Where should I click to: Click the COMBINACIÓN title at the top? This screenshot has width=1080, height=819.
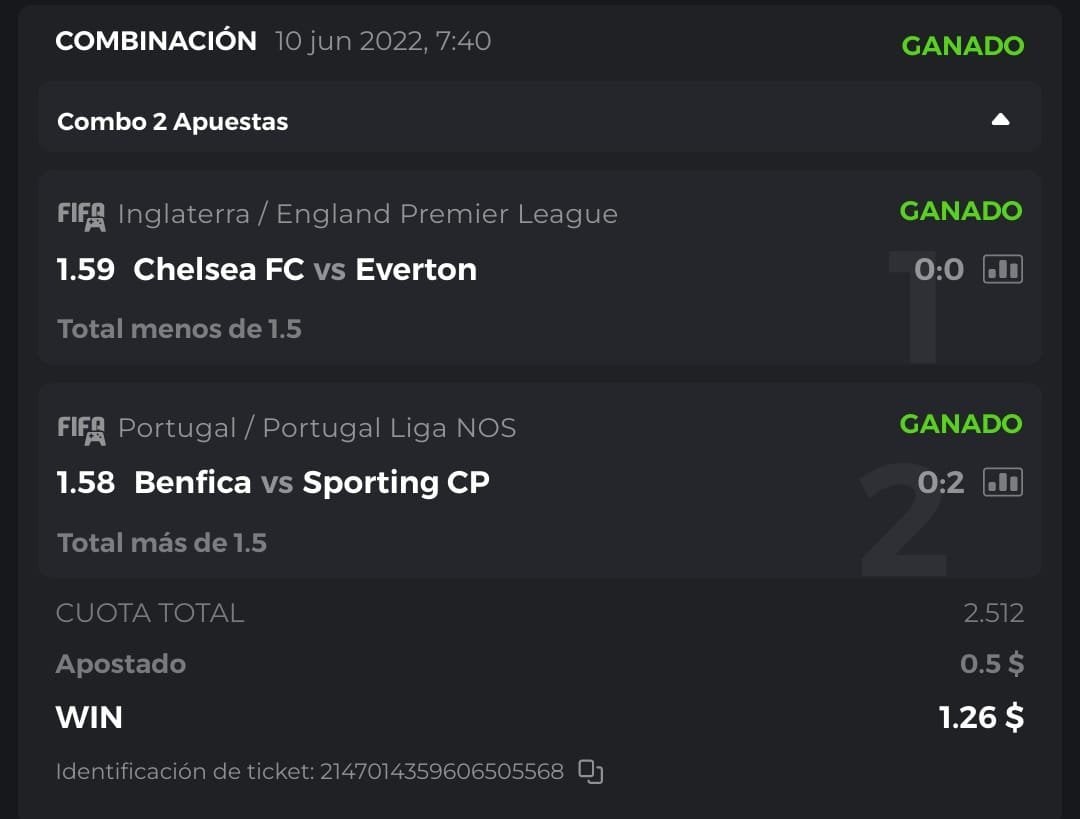point(156,41)
